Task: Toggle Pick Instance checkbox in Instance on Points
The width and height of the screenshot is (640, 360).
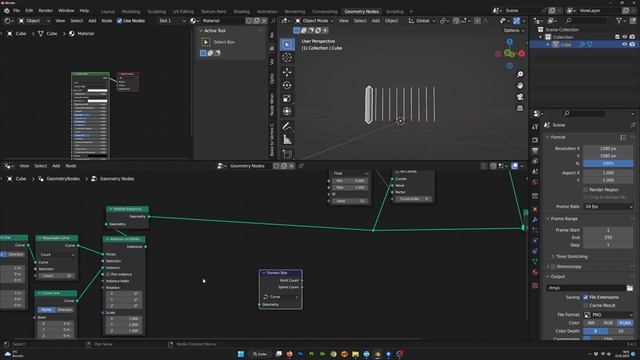Action: [x=108, y=274]
